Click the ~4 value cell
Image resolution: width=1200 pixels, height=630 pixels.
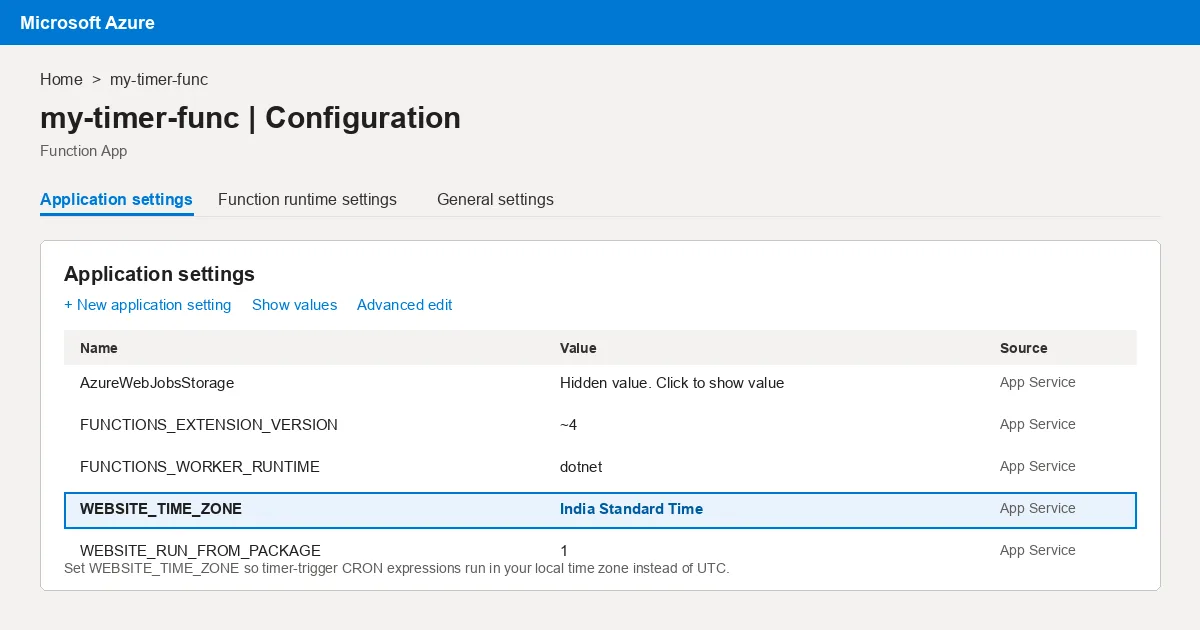(568, 425)
